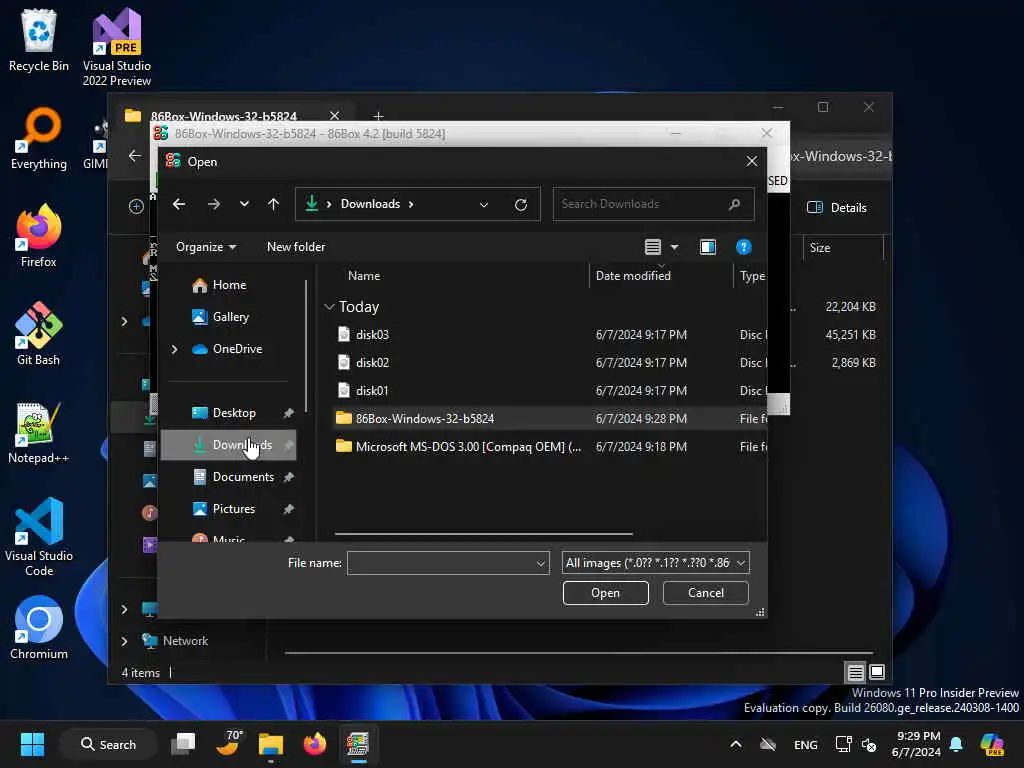Viewport: 1024px width, 768px height.
Task: Switch File Explorer to details view
Action: [856, 672]
